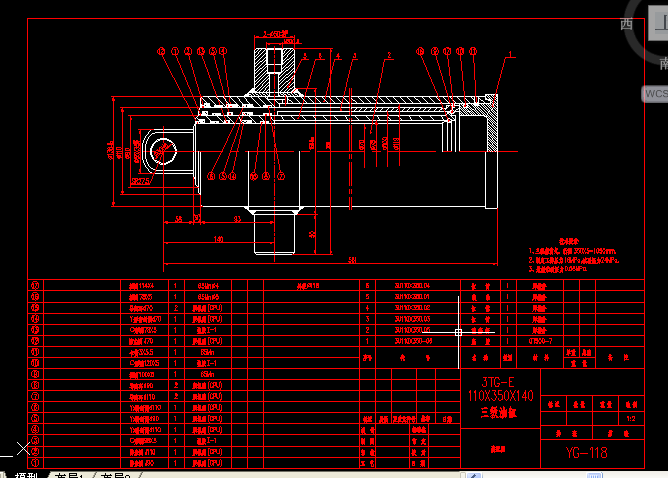Open the WCS coordinate system dropdown
This screenshot has height=478, width=668.
tap(655, 94)
